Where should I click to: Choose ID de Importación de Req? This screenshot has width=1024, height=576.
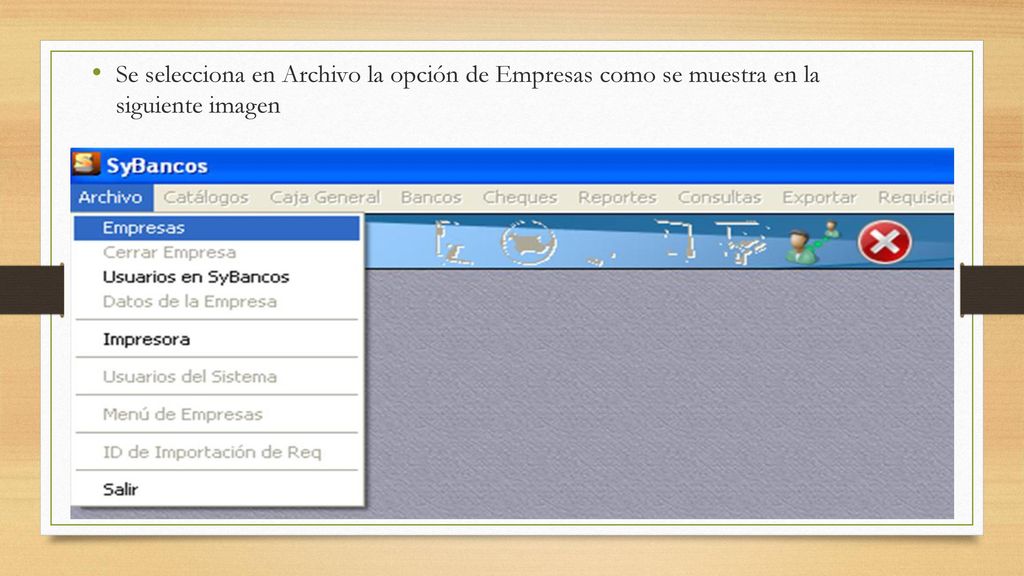[217, 452]
